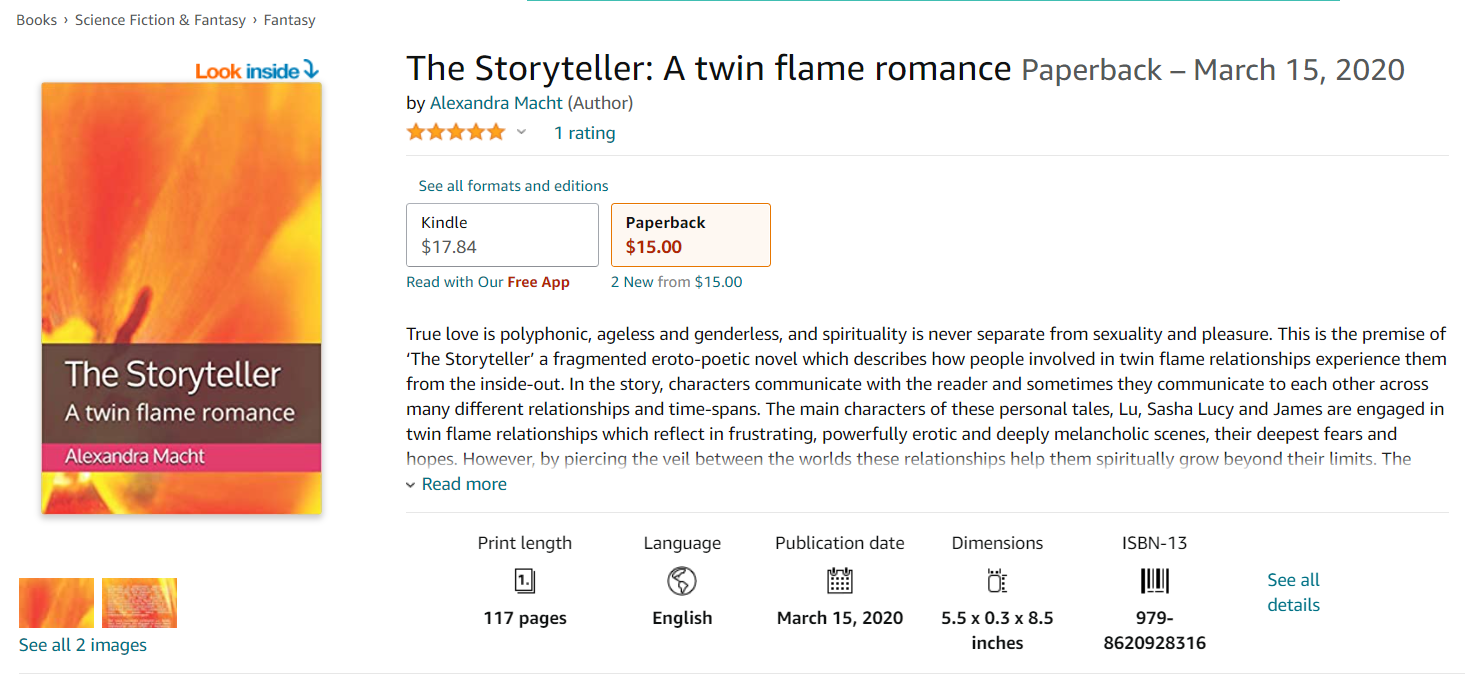The width and height of the screenshot is (1465, 688).
Task: Click the See all details link
Action: click(x=1293, y=592)
